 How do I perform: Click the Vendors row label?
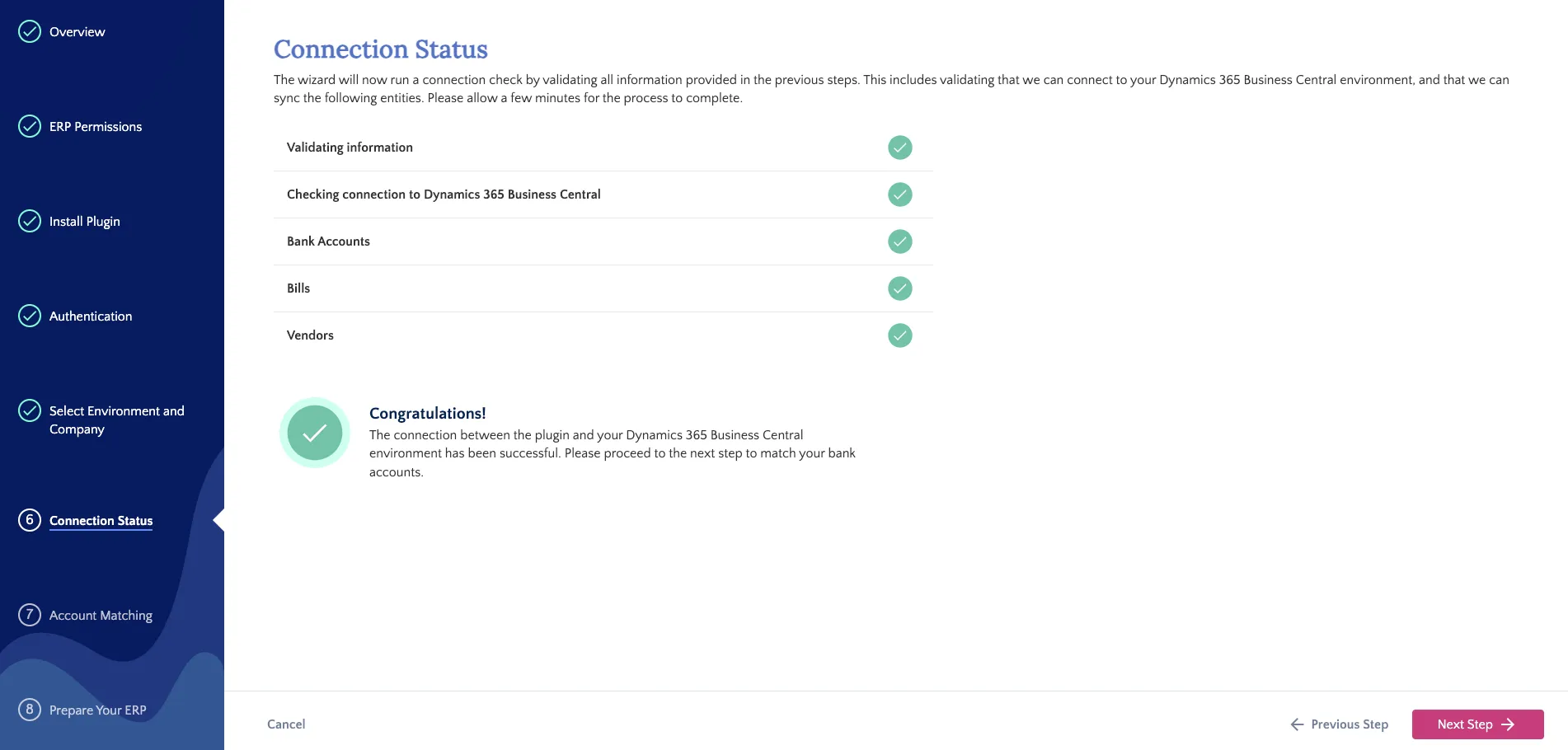[x=310, y=335]
